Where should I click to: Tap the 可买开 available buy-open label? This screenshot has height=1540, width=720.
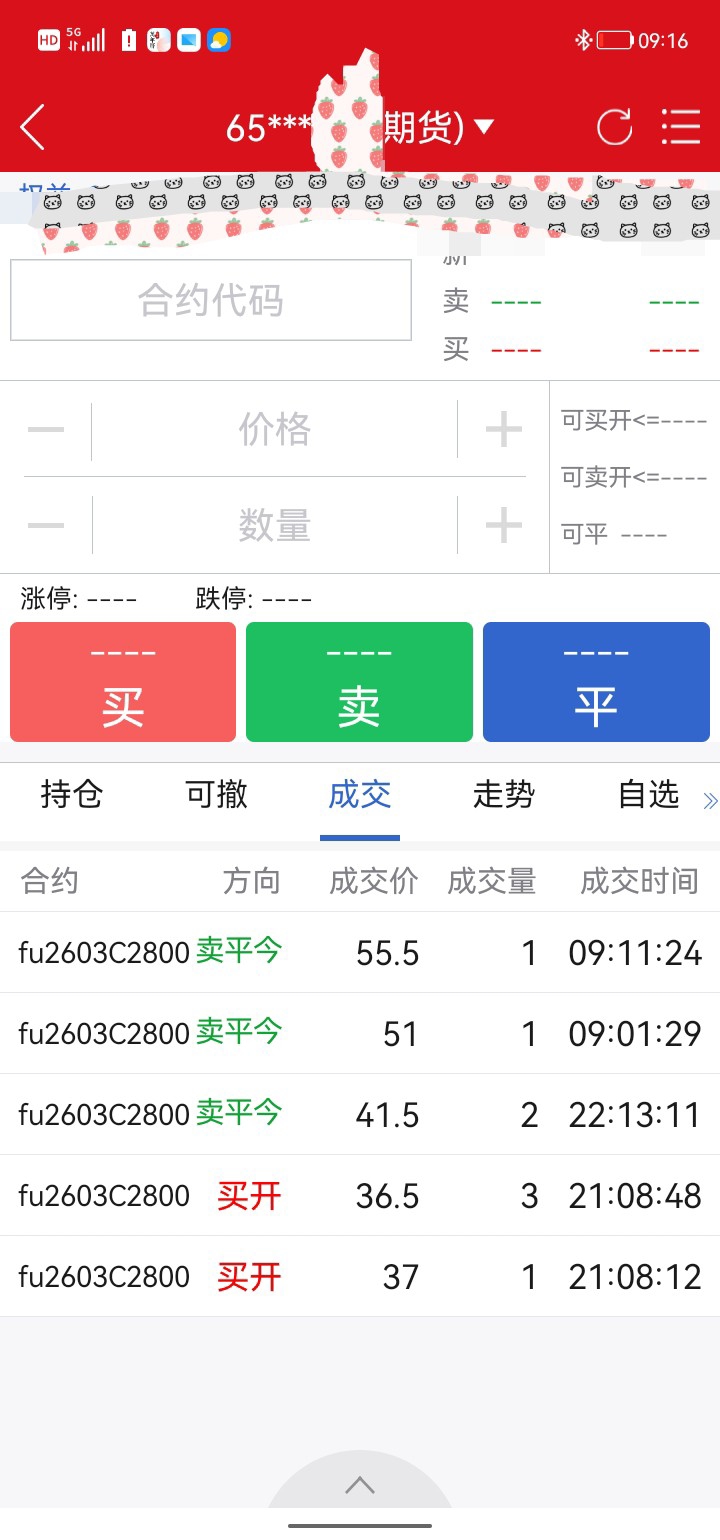[634, 420]
